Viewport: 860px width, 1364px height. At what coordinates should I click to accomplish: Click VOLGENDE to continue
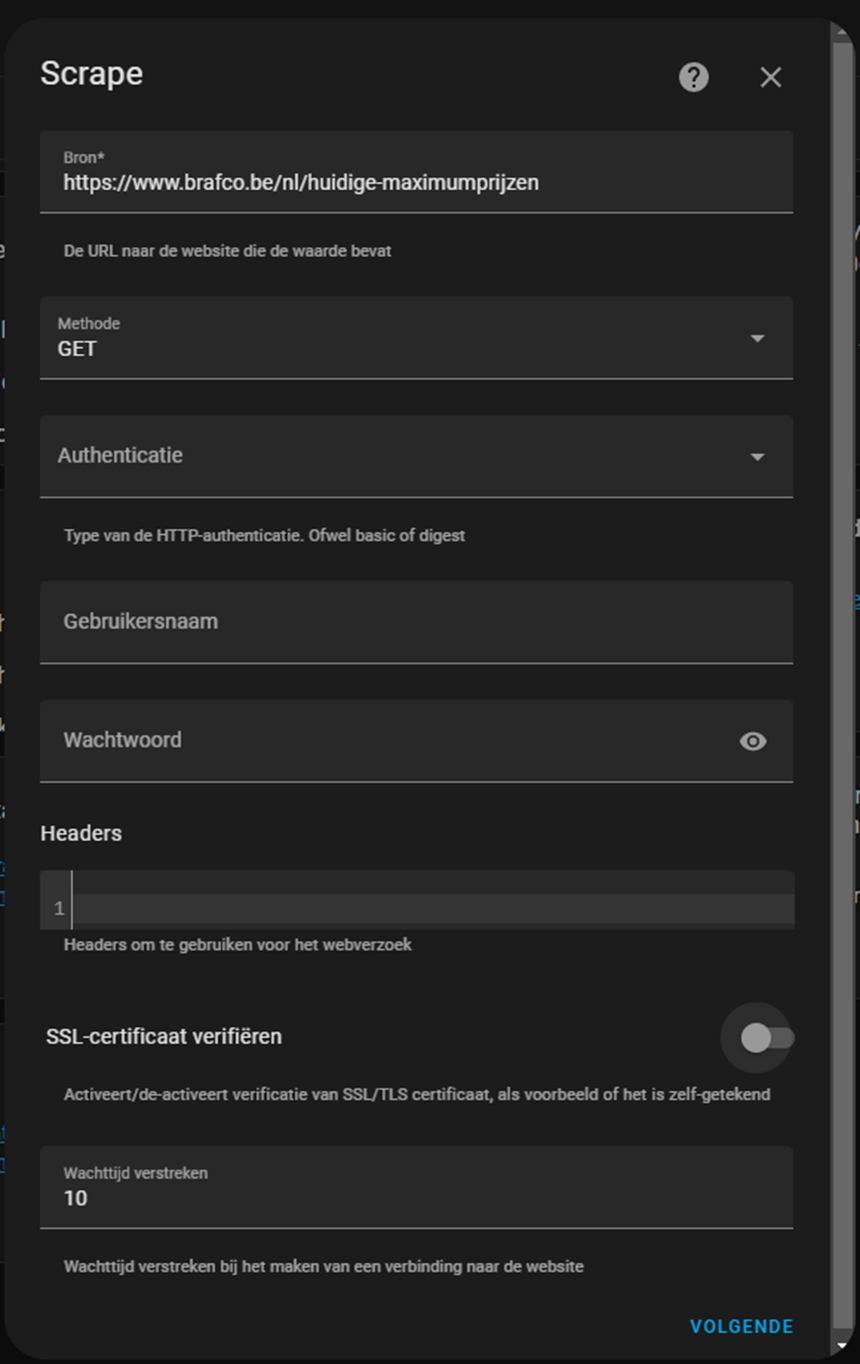pos(740,1326)
